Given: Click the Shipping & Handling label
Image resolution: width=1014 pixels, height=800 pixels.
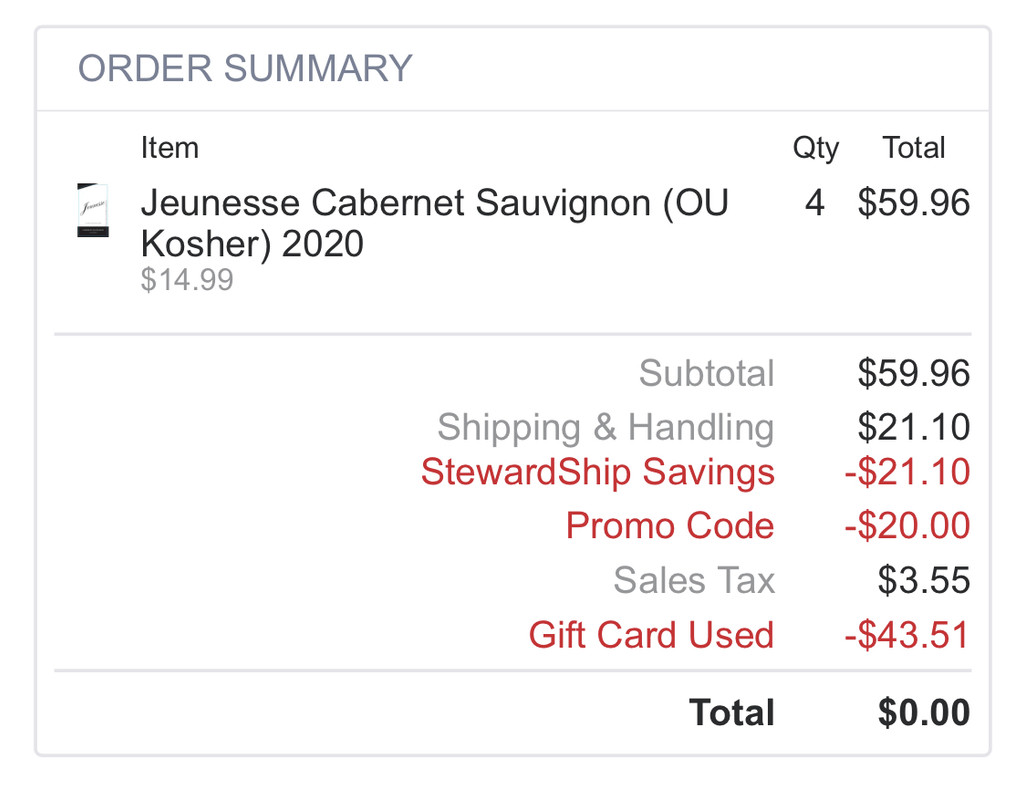Looking at the screenshot, I should point(605,427).
